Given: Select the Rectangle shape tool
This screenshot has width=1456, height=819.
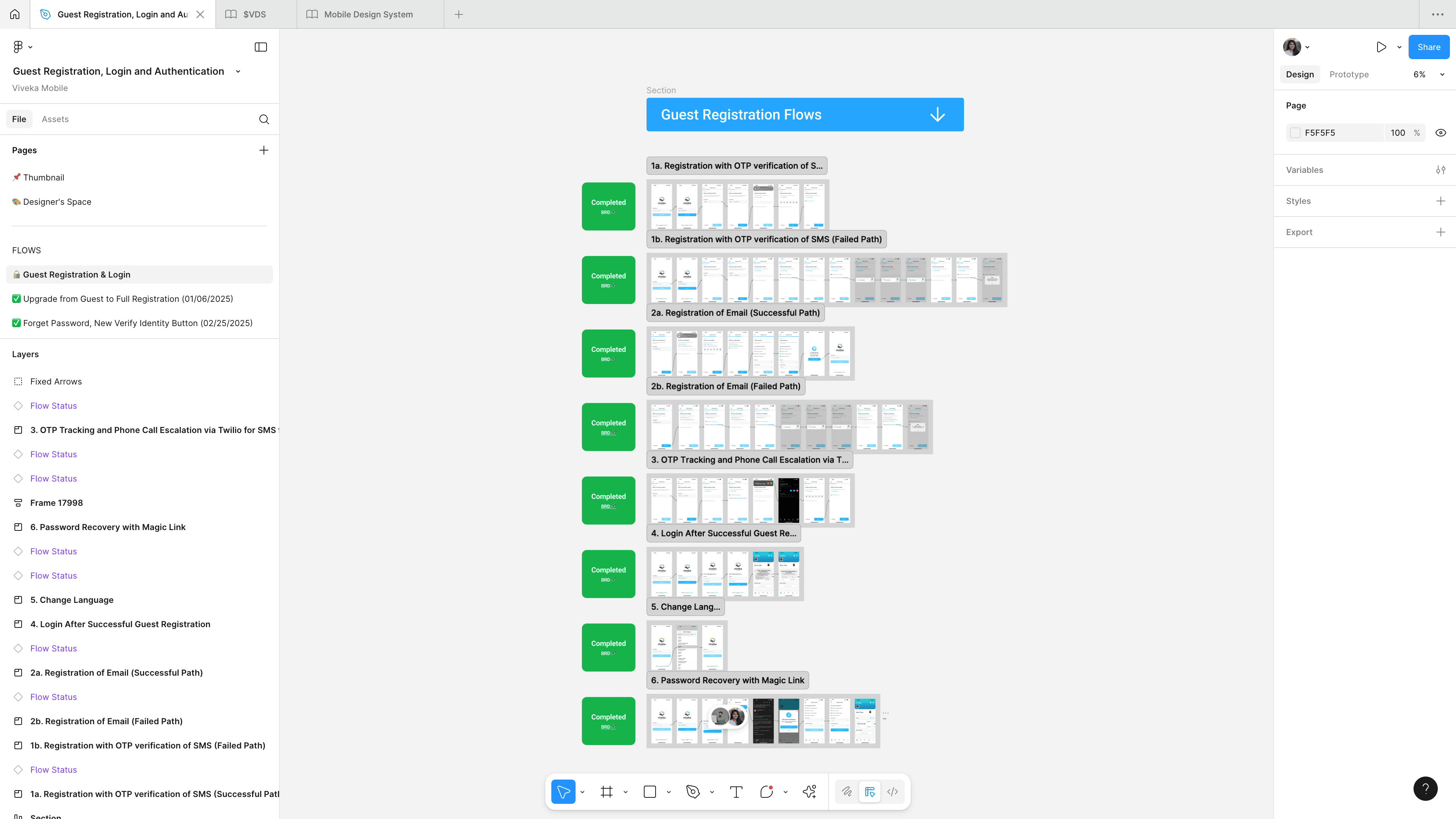Looking at the screenshot, I should click(x=650, y=792).
